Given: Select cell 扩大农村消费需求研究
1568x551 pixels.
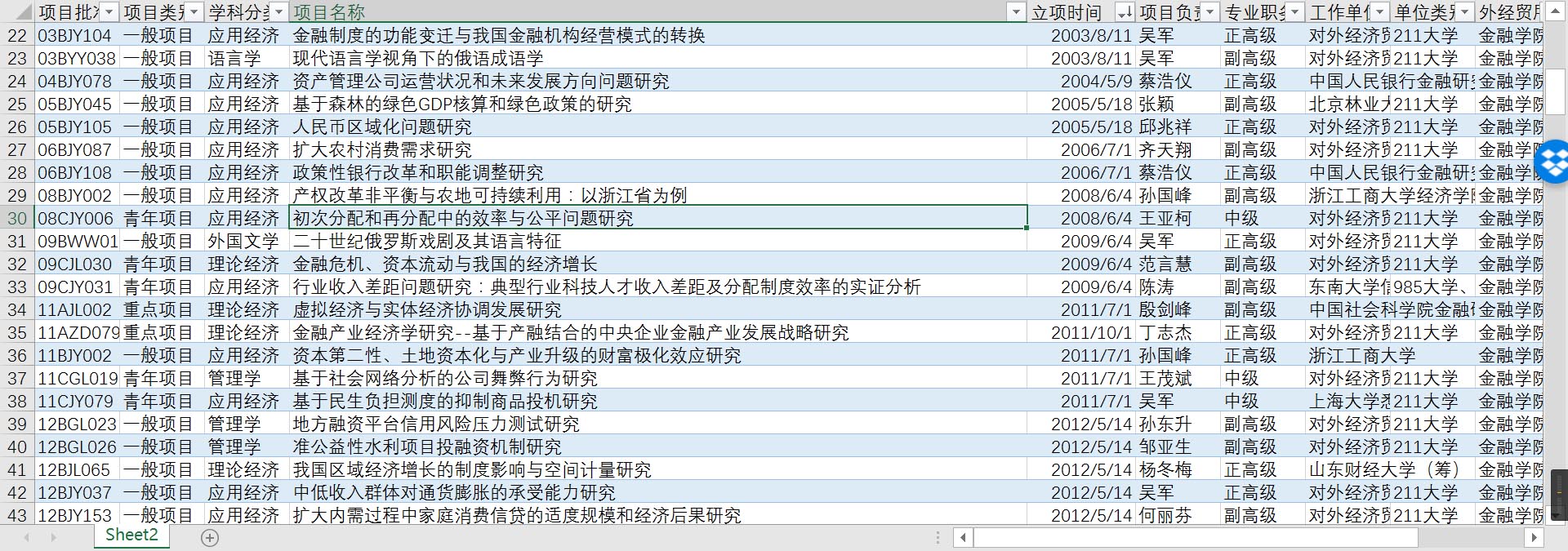Looking at the screenshot, I should (x=658, y=149).
